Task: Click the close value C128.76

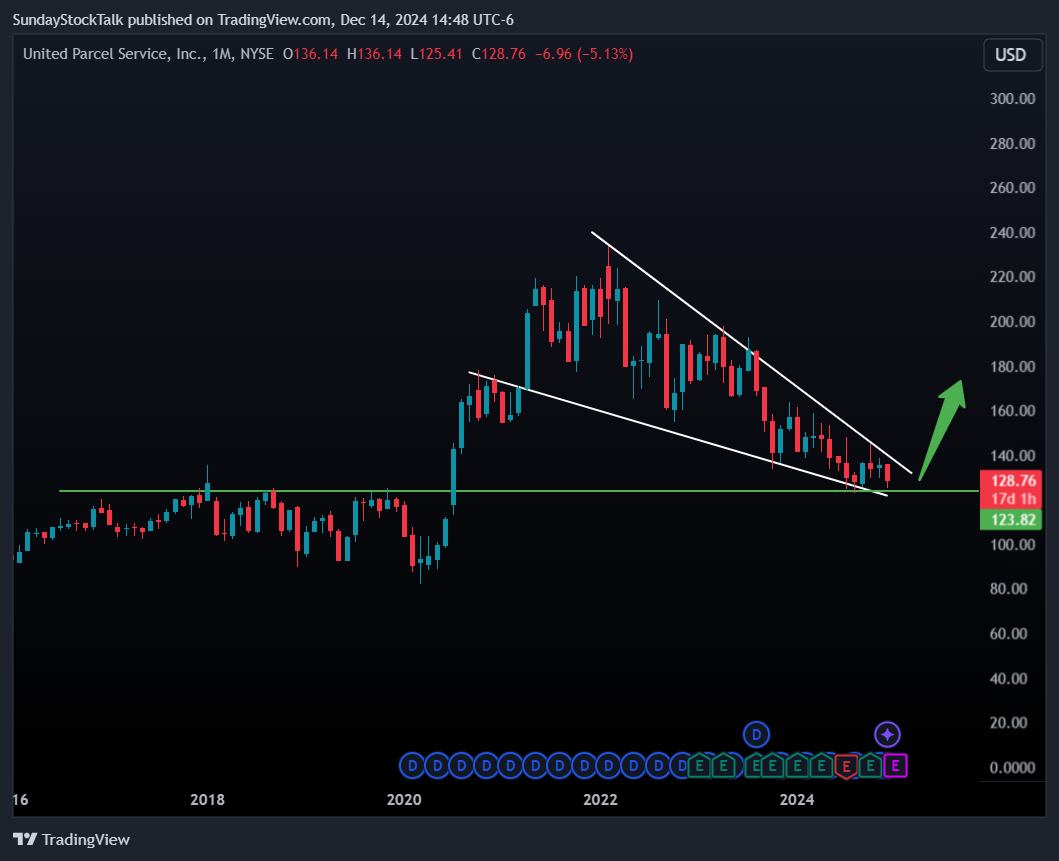Action: click(498, 54)
